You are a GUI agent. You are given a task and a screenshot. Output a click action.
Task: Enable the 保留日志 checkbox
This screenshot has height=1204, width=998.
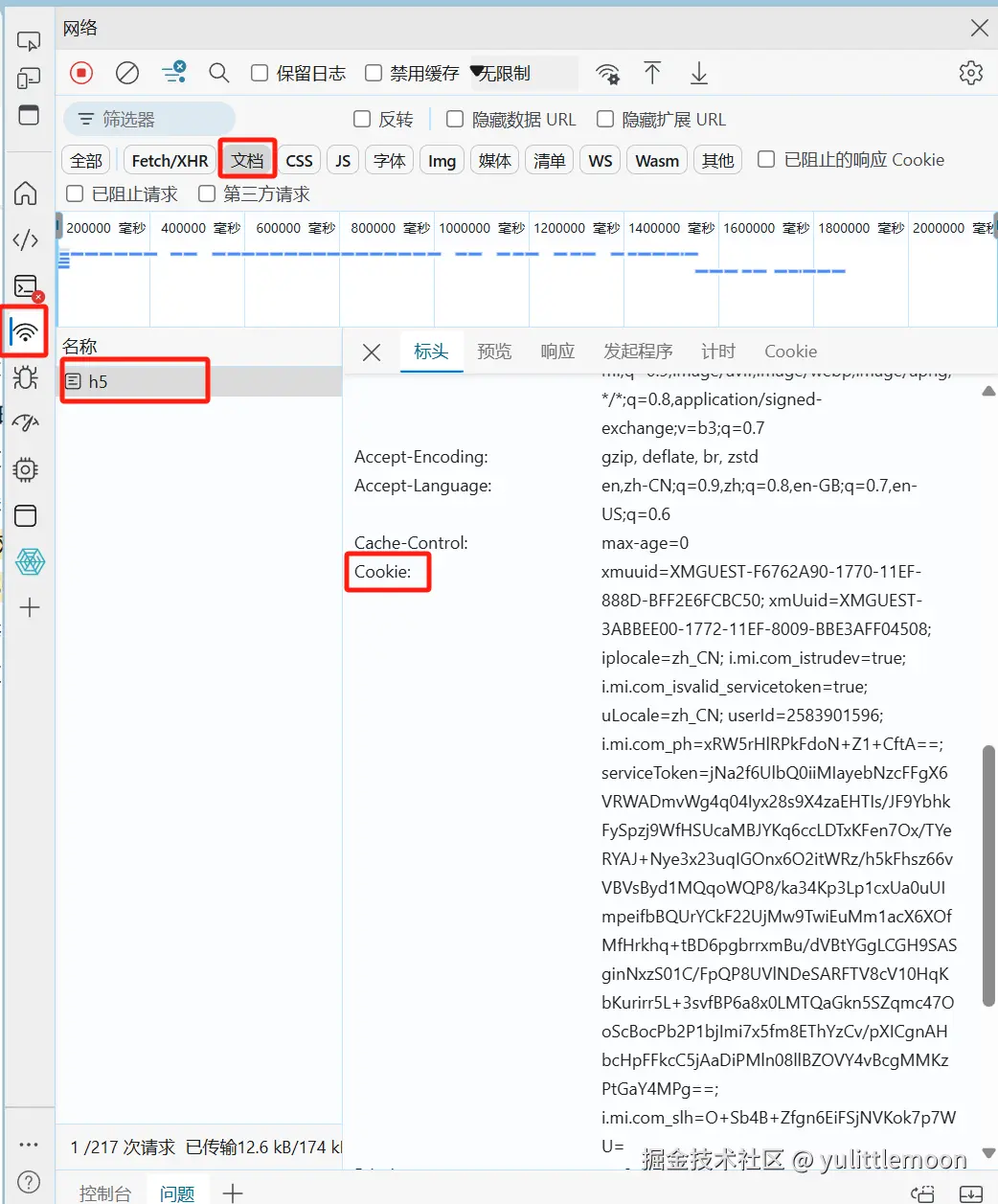260,73
